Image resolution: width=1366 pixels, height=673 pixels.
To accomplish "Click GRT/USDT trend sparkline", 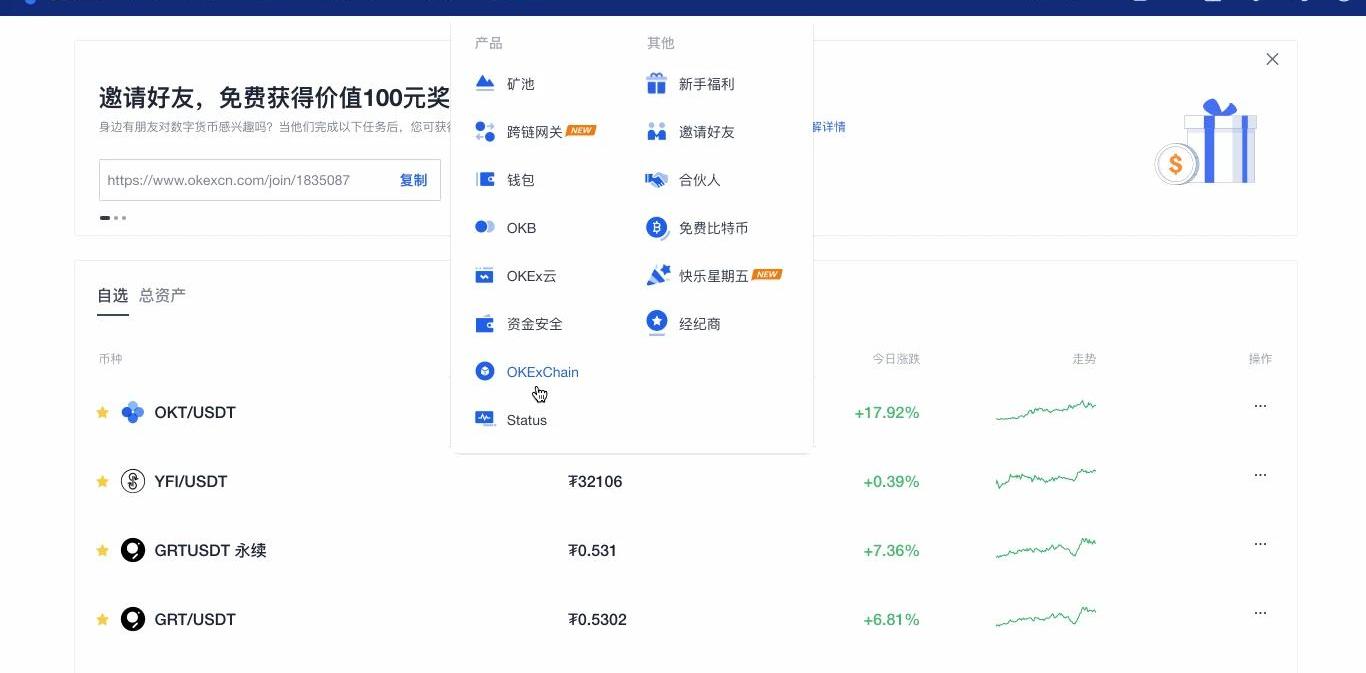I will click(1046, 616).
